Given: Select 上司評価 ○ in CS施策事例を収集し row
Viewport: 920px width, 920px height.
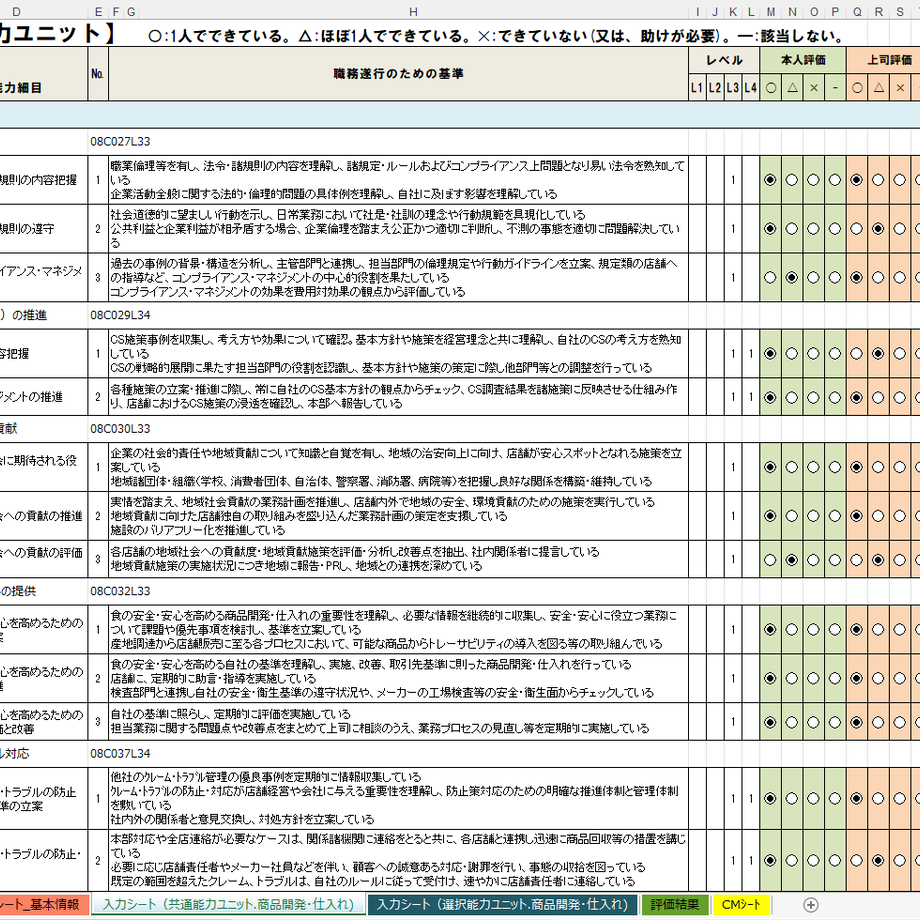Looking at the screenshot, I should click(857, 354).
